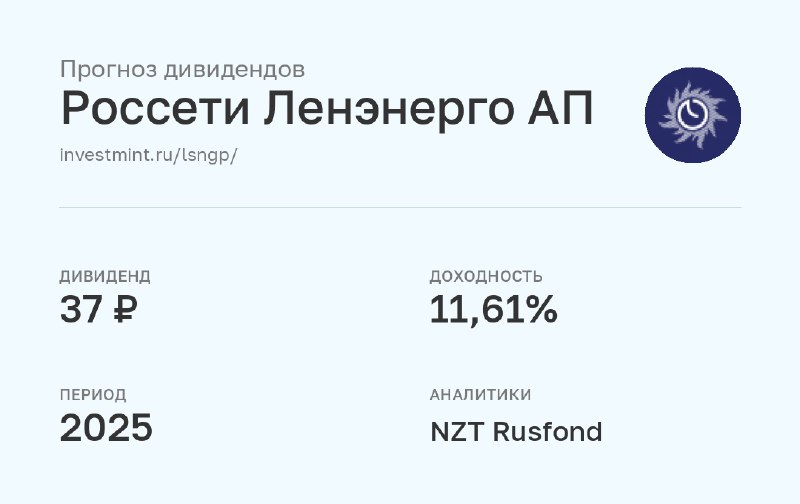
Task: Click the horizontal divider line under the header
Action: coord(400,208)
